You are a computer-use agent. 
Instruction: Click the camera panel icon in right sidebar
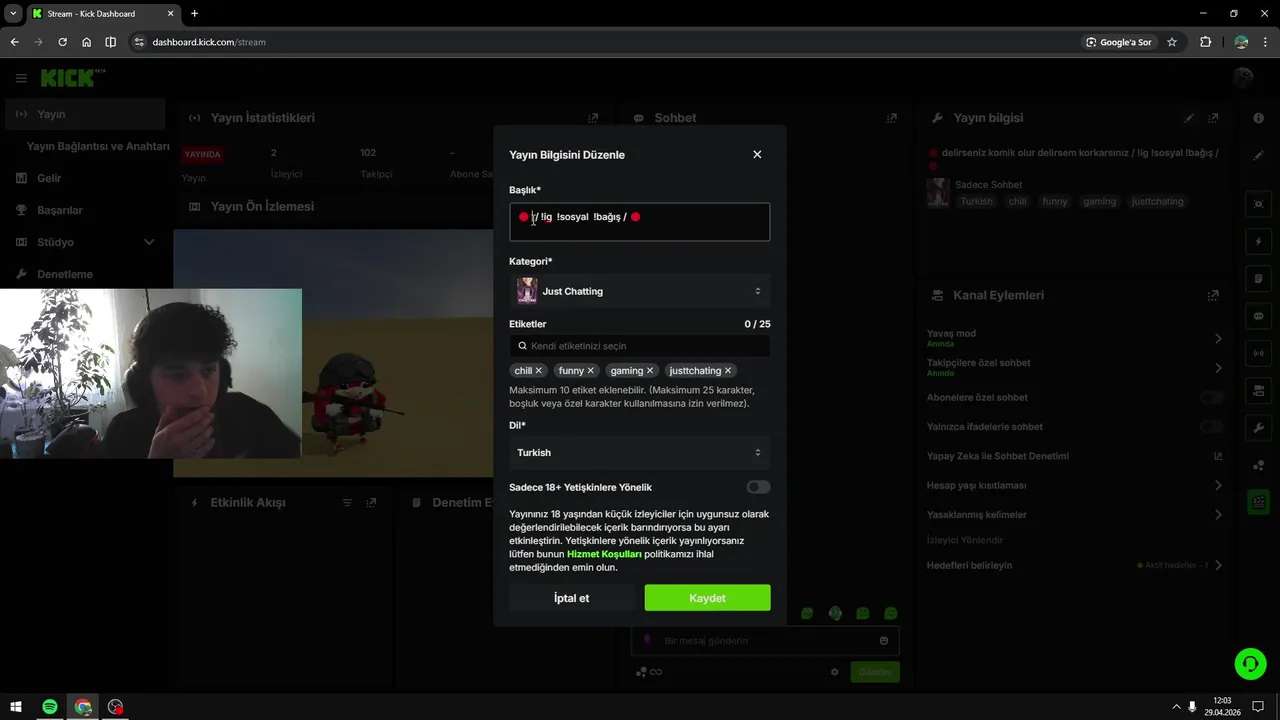[x=1259, y=390]
